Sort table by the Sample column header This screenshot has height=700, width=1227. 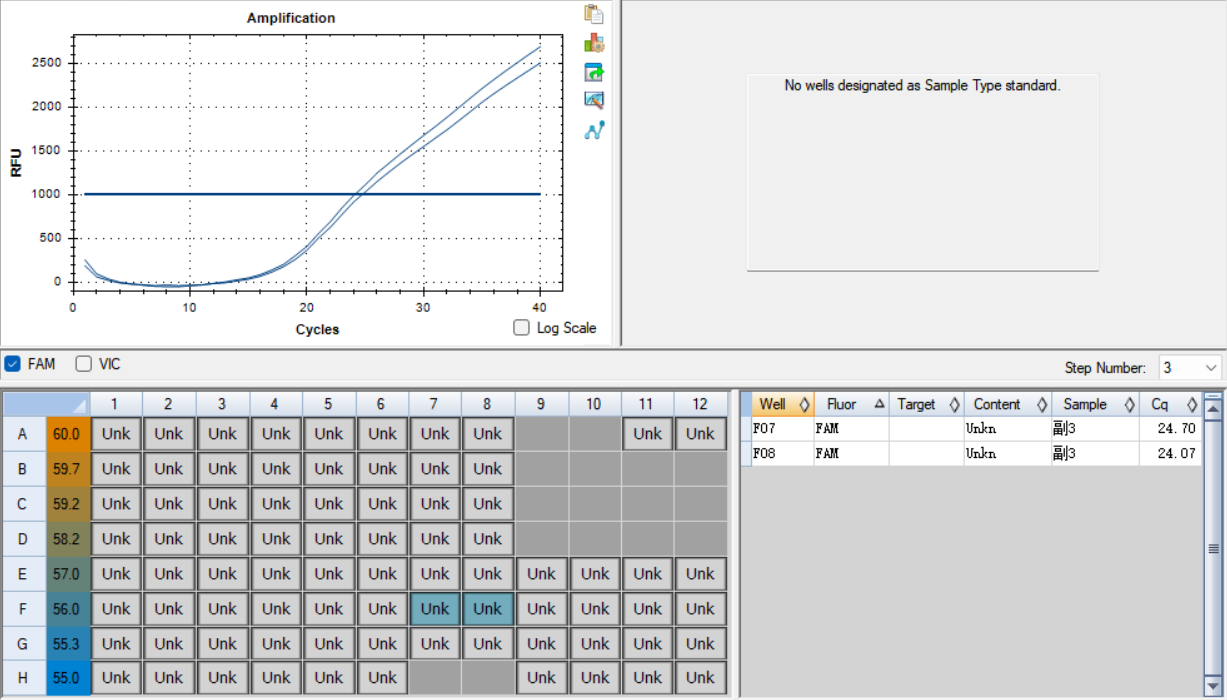(1095, 404)
